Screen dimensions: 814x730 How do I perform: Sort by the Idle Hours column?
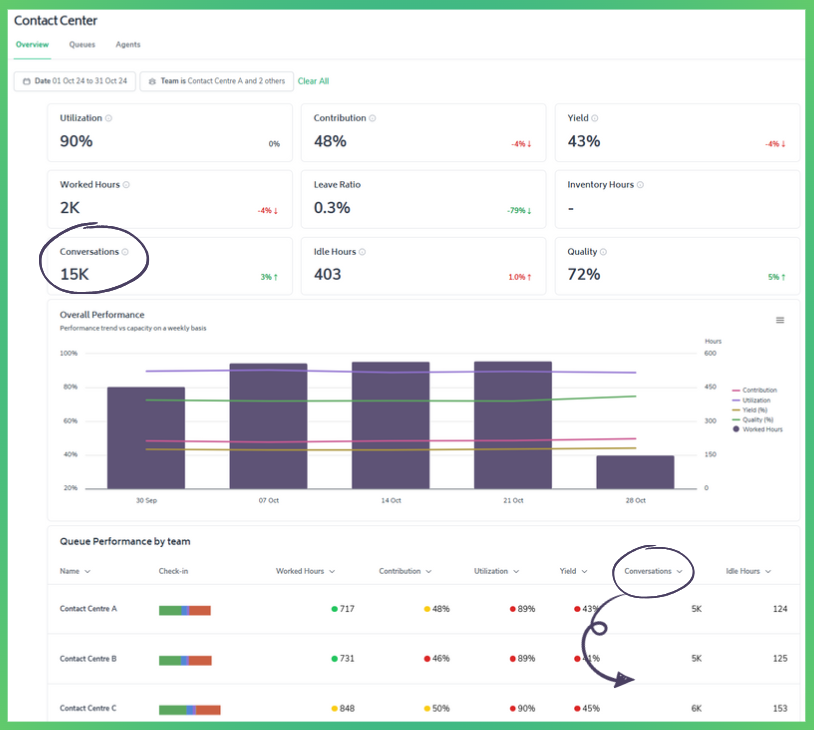tap(748, 571)
